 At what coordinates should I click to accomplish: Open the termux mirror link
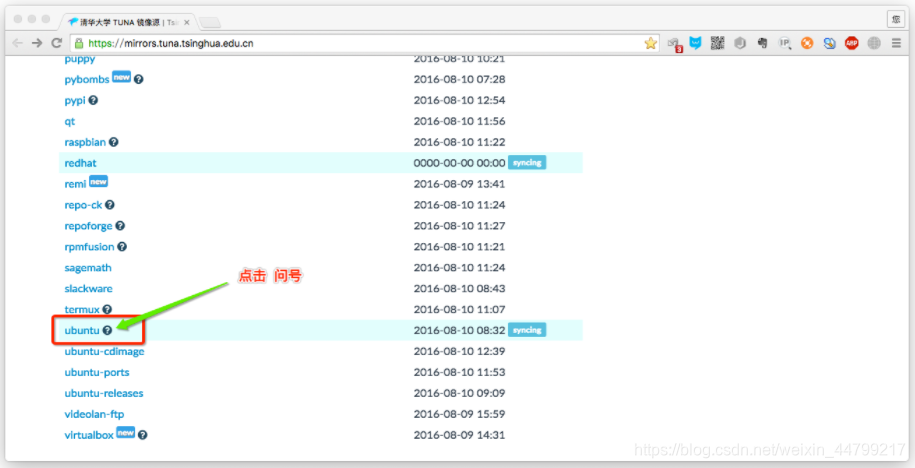click(82, 309)
